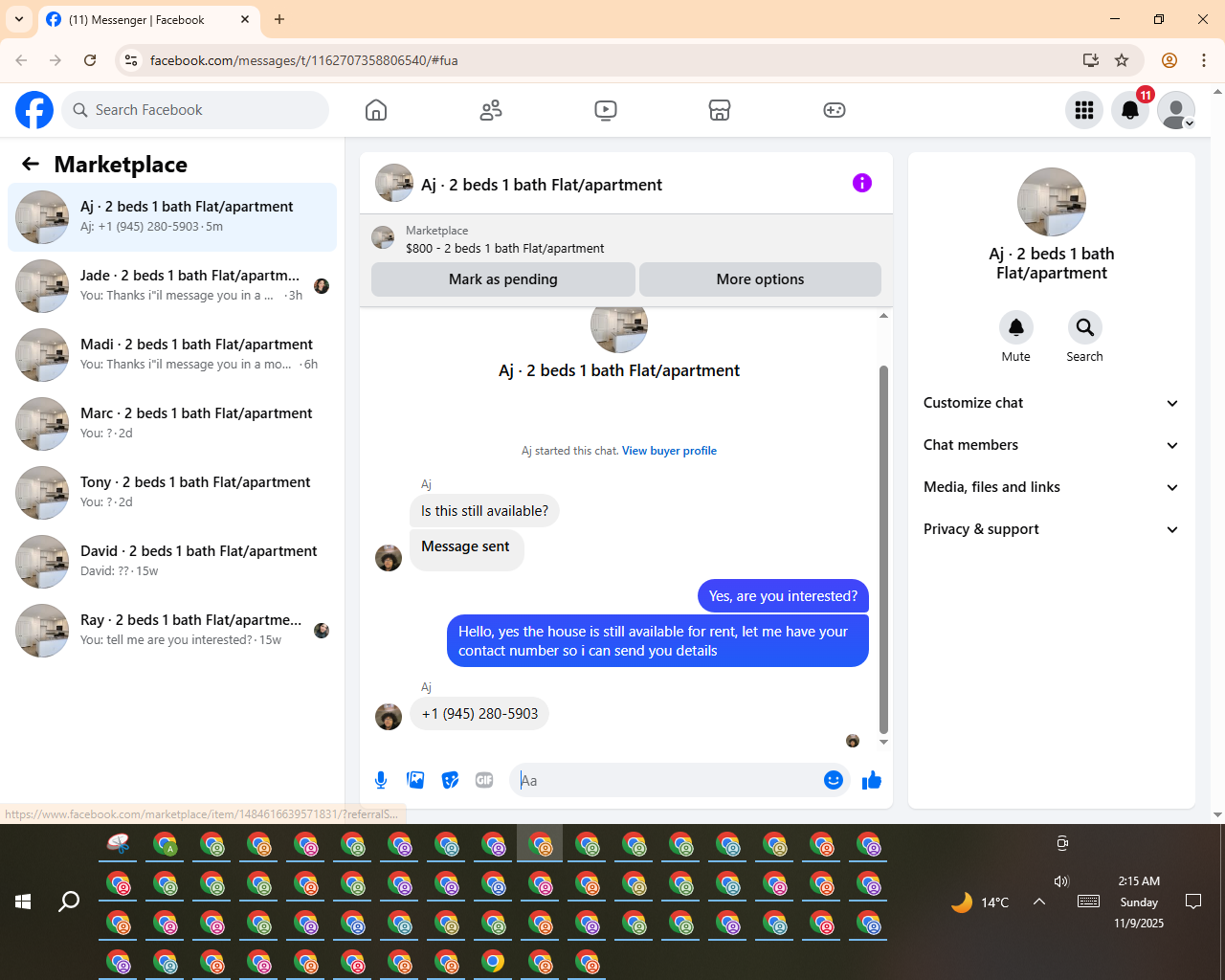Open Windows taskbar search
Viewport: 1225px width, 980px height.
(x=69, y=902)
